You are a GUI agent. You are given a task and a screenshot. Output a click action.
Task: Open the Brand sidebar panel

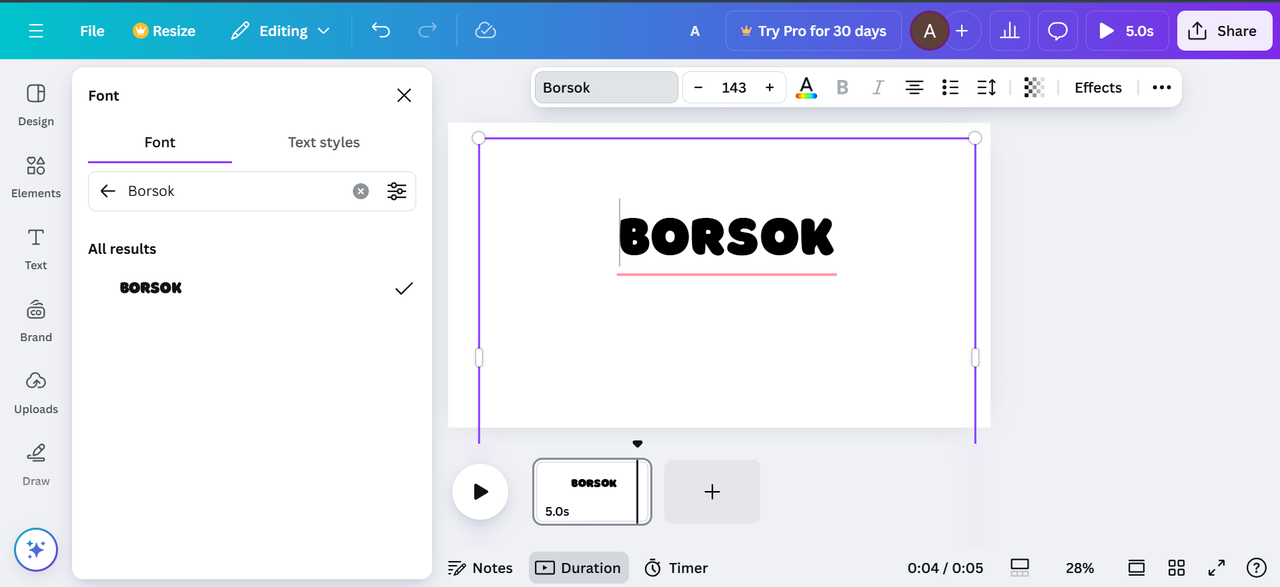point(36,321)
